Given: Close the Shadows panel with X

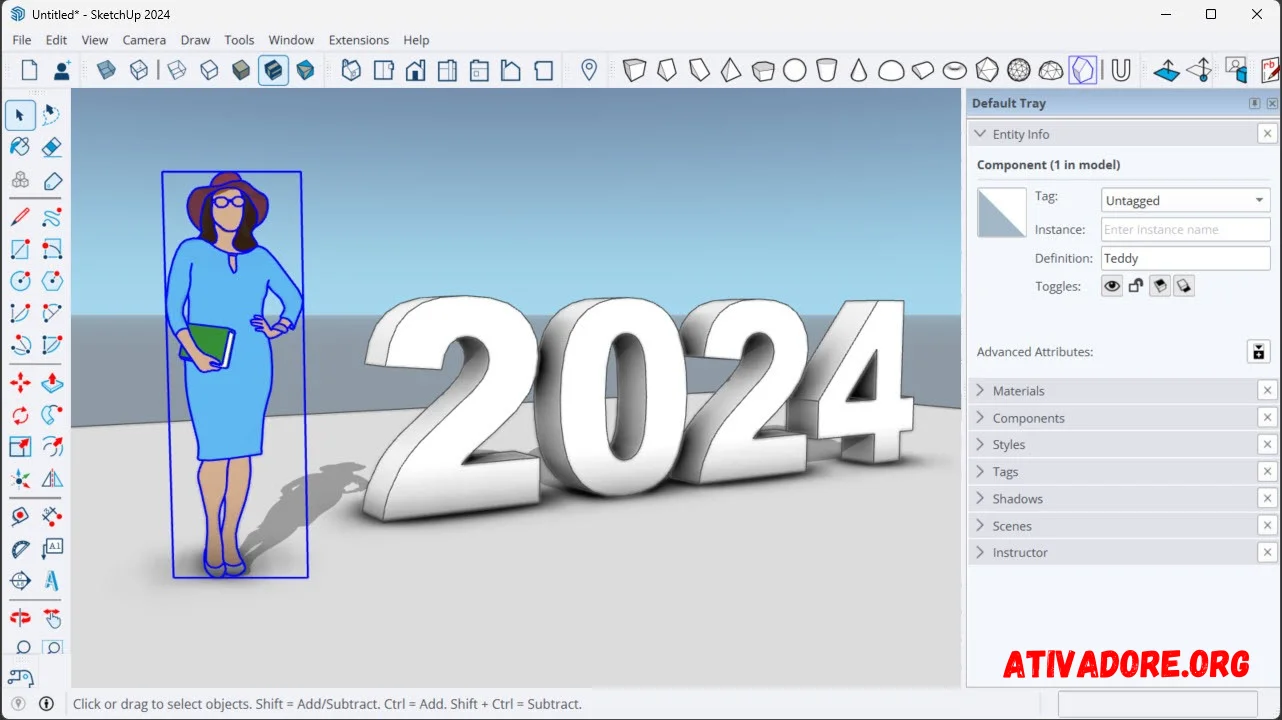Looking at the screenshot, I should click(1268, 499).
